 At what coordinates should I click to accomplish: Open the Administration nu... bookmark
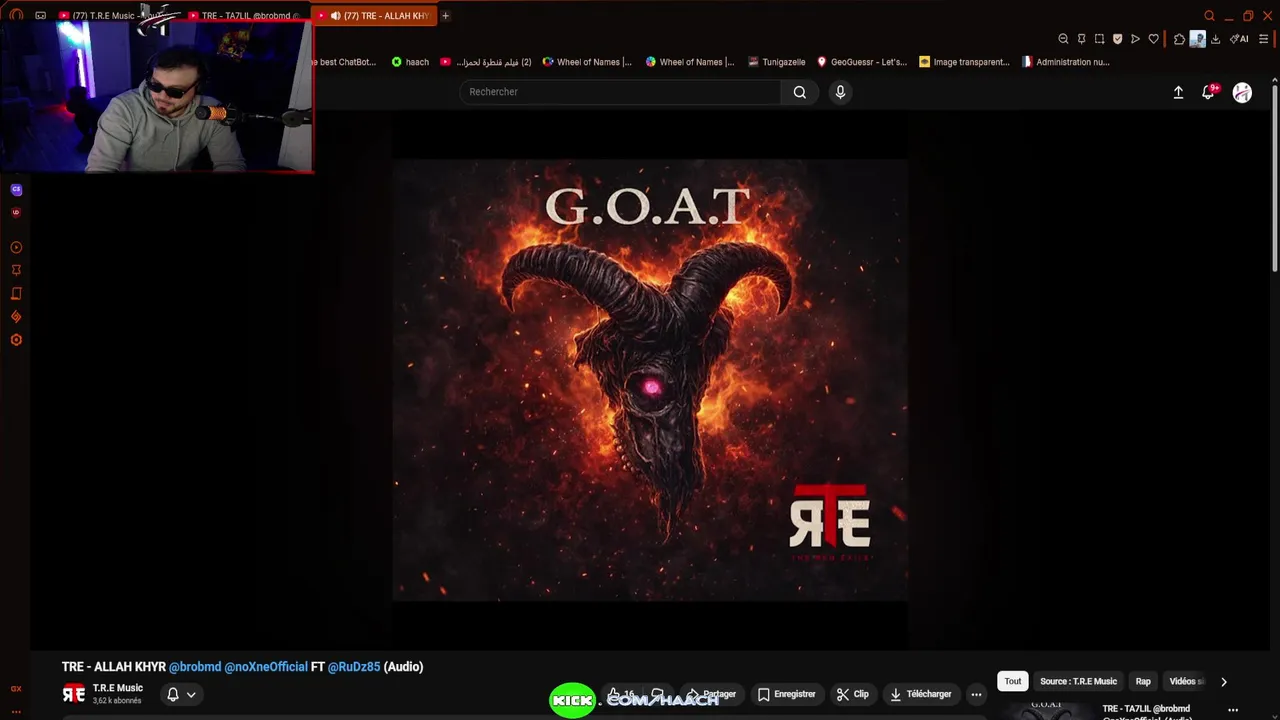(x=1065, y=62)
